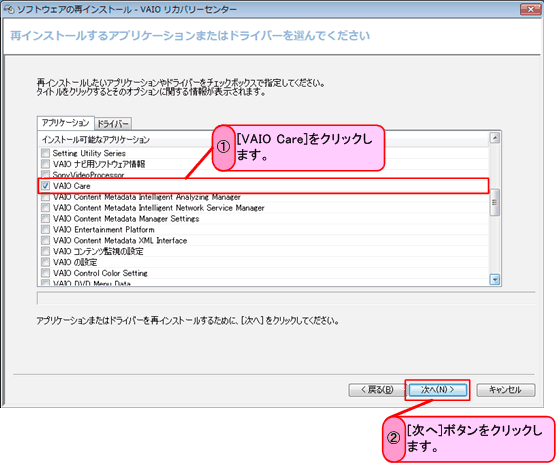This screenshot has height=463, width=556.
Task: Check the Setting Utility Series checkbox
Action: pos(45,153)
